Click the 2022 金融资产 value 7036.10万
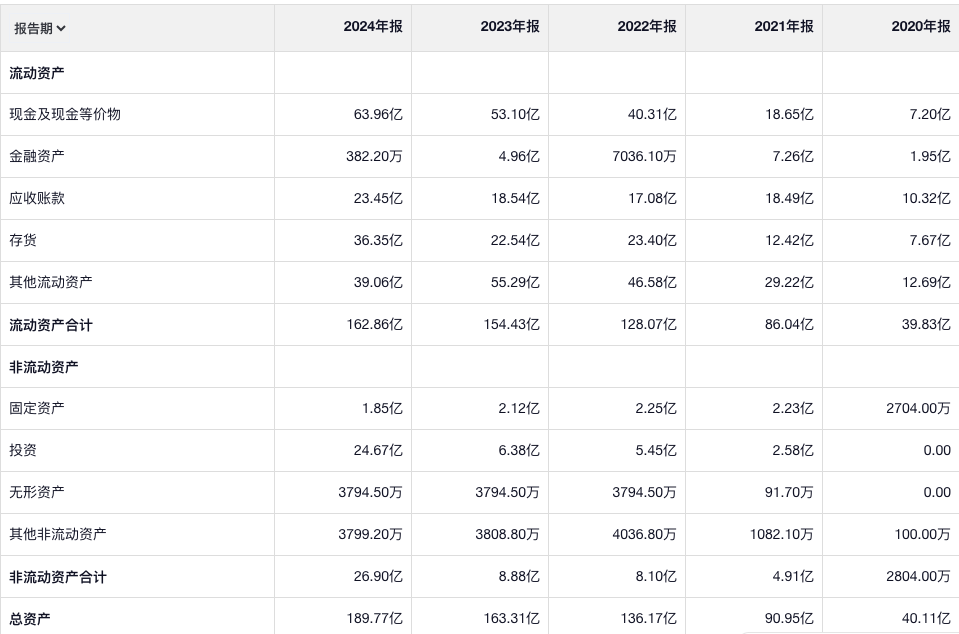The width and height of the screenshot is (959, 634). click(x=641, y=157)
